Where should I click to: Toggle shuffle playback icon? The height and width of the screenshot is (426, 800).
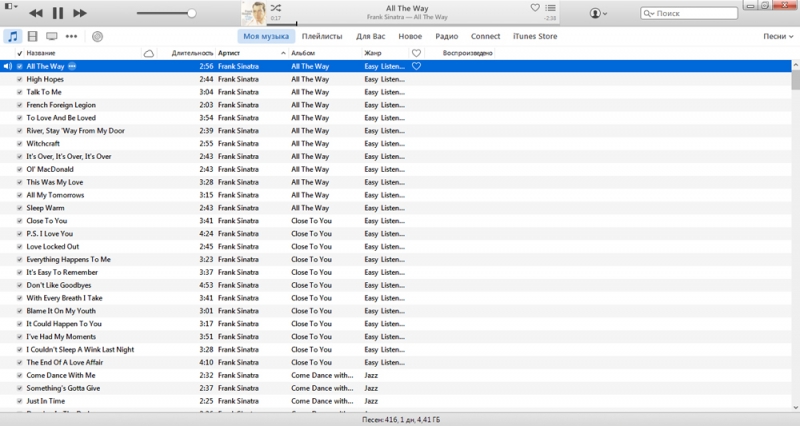[x=276, y=8]
